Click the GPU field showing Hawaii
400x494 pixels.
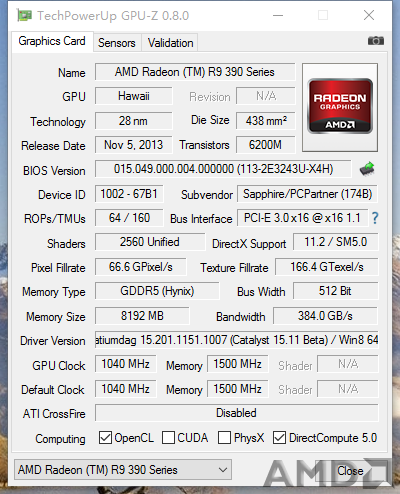point(134,96)
